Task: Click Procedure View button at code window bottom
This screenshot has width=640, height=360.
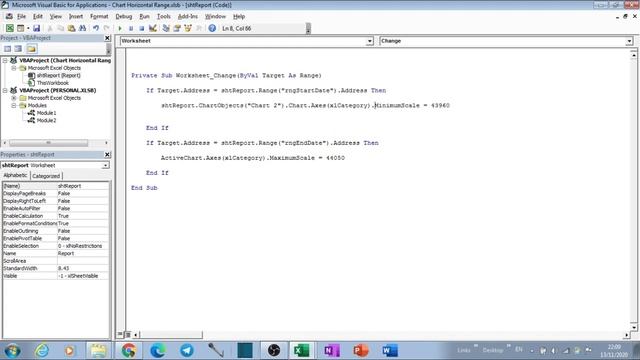Action: pos(120,335)
